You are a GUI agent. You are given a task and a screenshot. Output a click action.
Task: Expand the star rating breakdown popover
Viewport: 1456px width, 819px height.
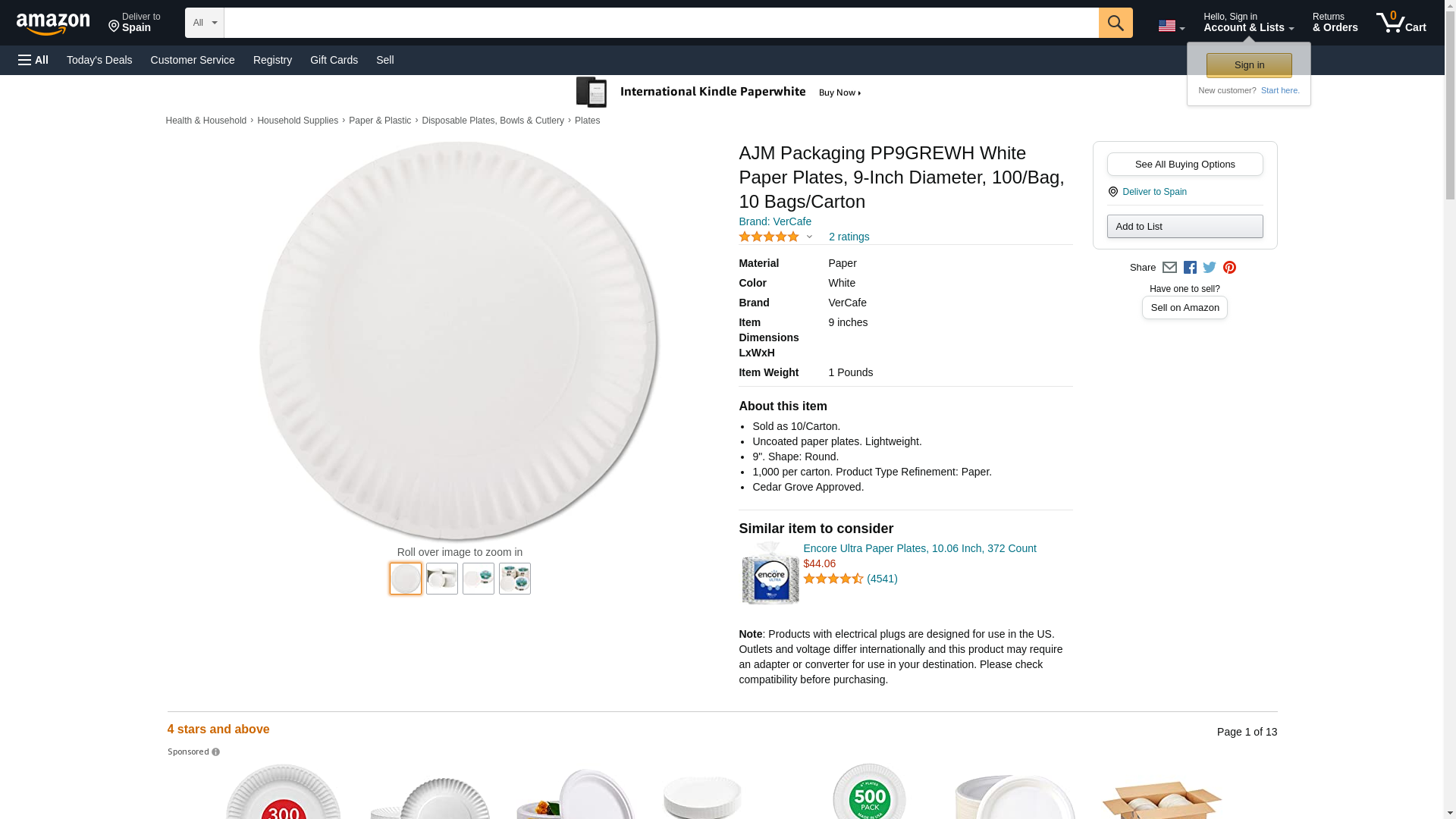coord(776,237)
